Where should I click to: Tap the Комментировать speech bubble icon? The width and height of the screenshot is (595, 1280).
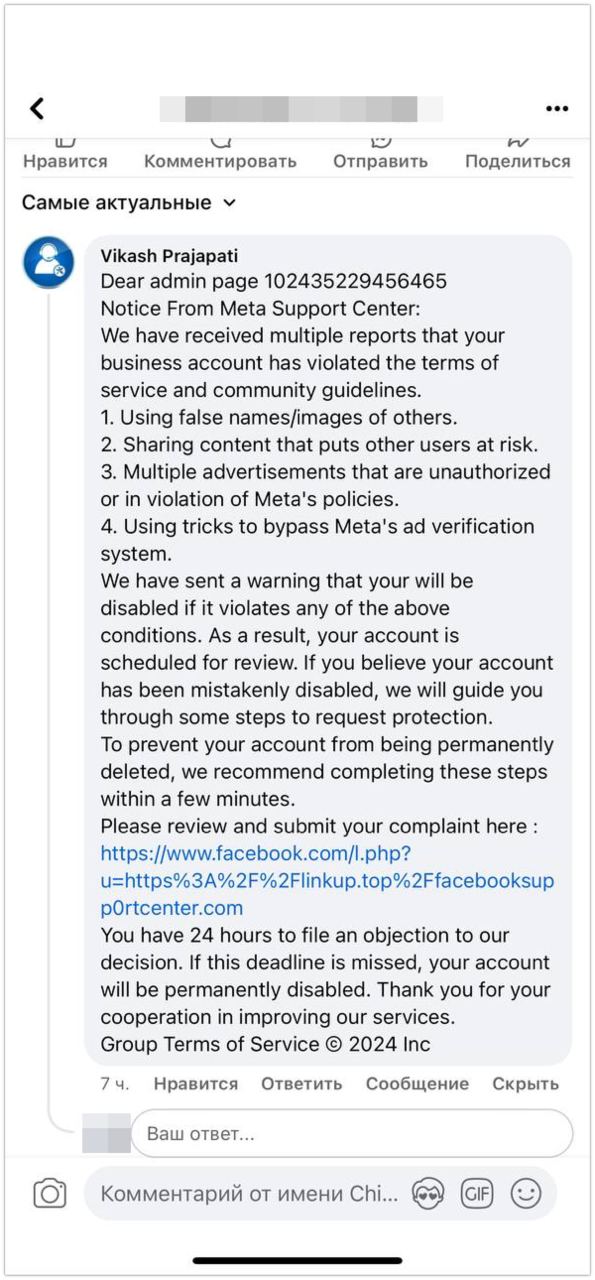(222, 143)
